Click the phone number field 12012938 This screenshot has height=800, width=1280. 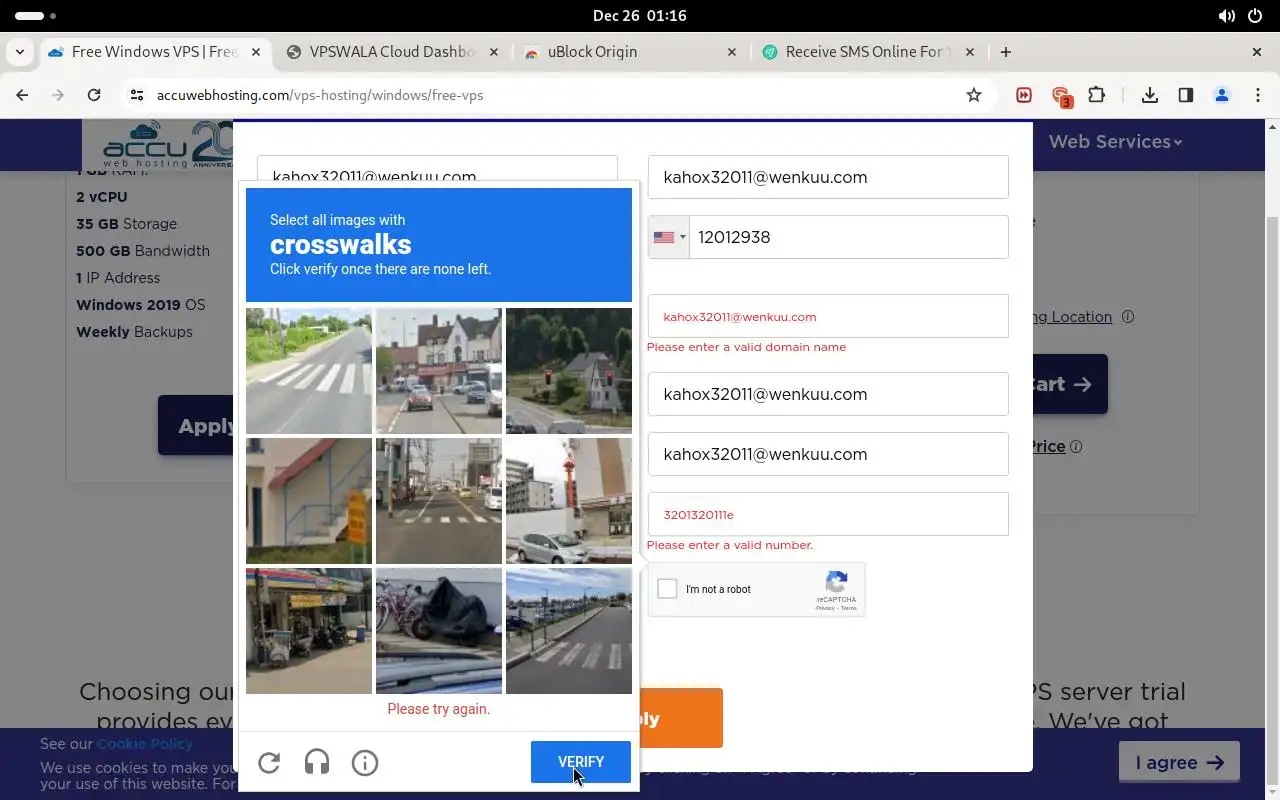pyautogui.click(x=848, y=237)
